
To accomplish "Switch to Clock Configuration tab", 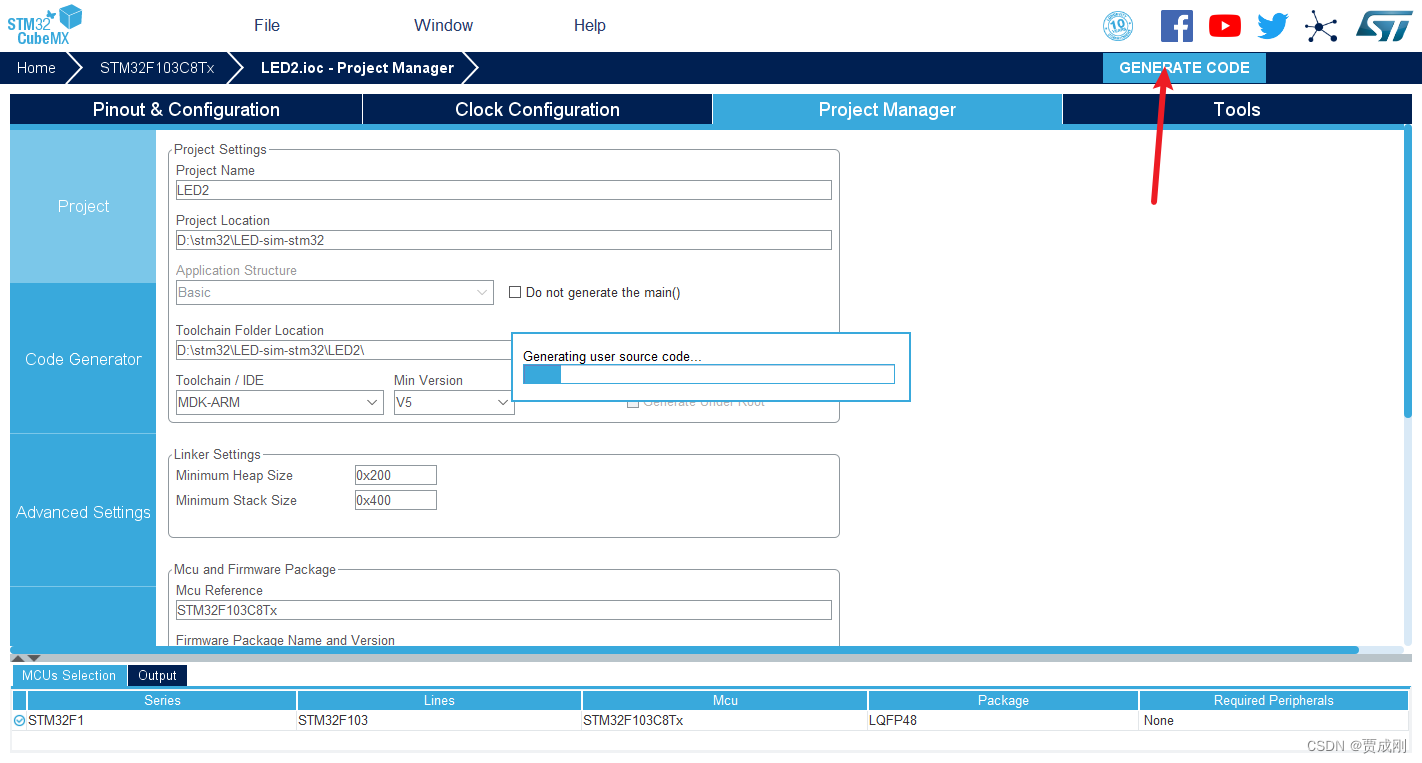I will [538, 110].
